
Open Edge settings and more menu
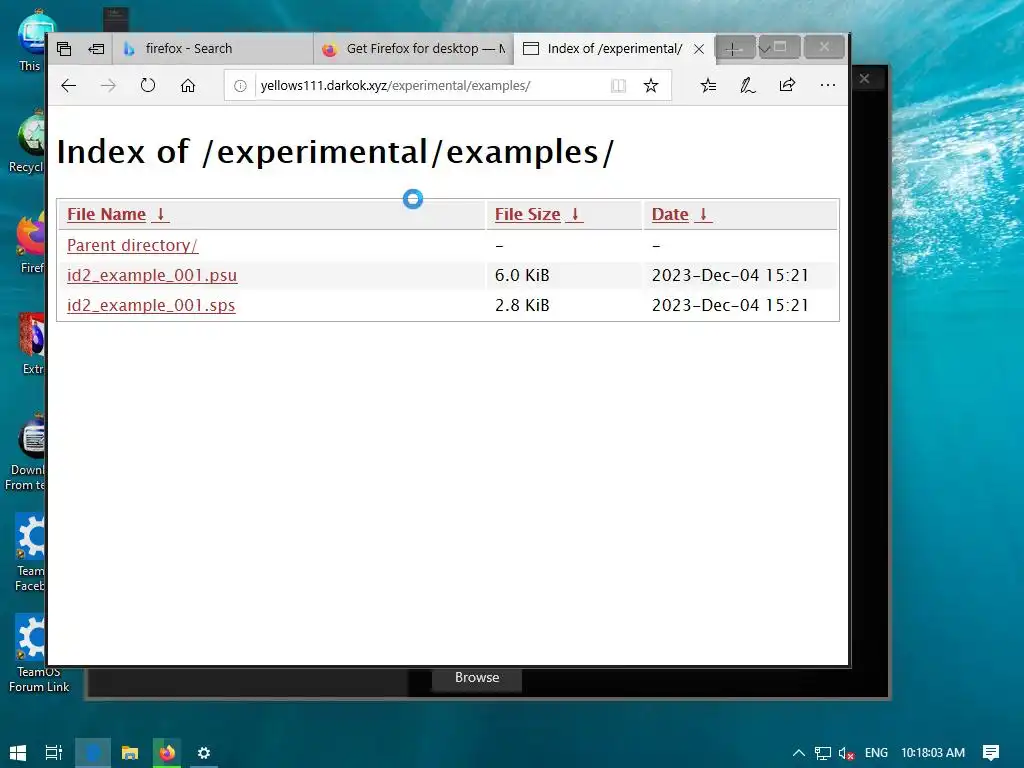(x=827, y=86)
